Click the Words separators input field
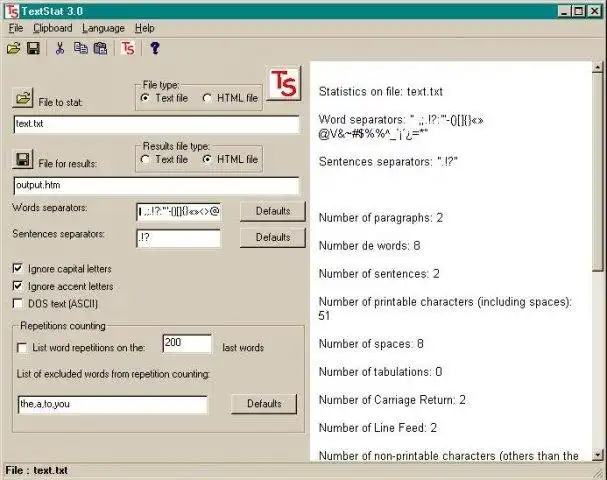Screen dimensions: 607x480 pyautogui.click(x=178, y=212)
